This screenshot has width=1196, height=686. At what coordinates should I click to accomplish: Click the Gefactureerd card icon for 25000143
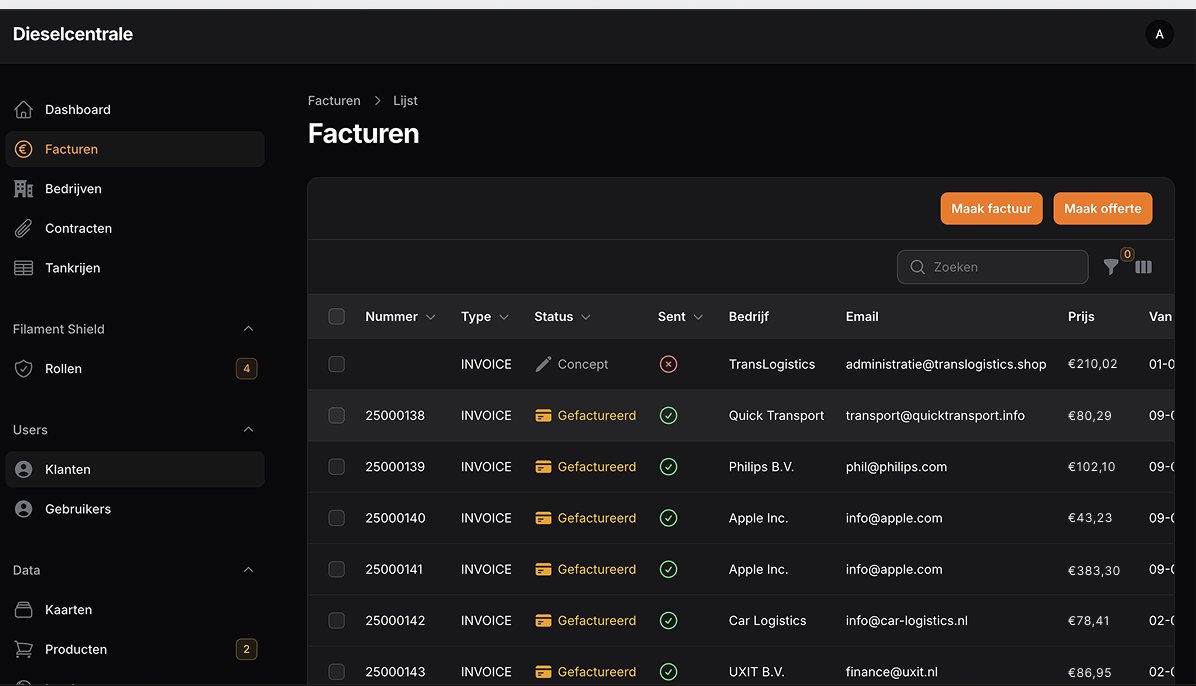[x=543, y=672]
